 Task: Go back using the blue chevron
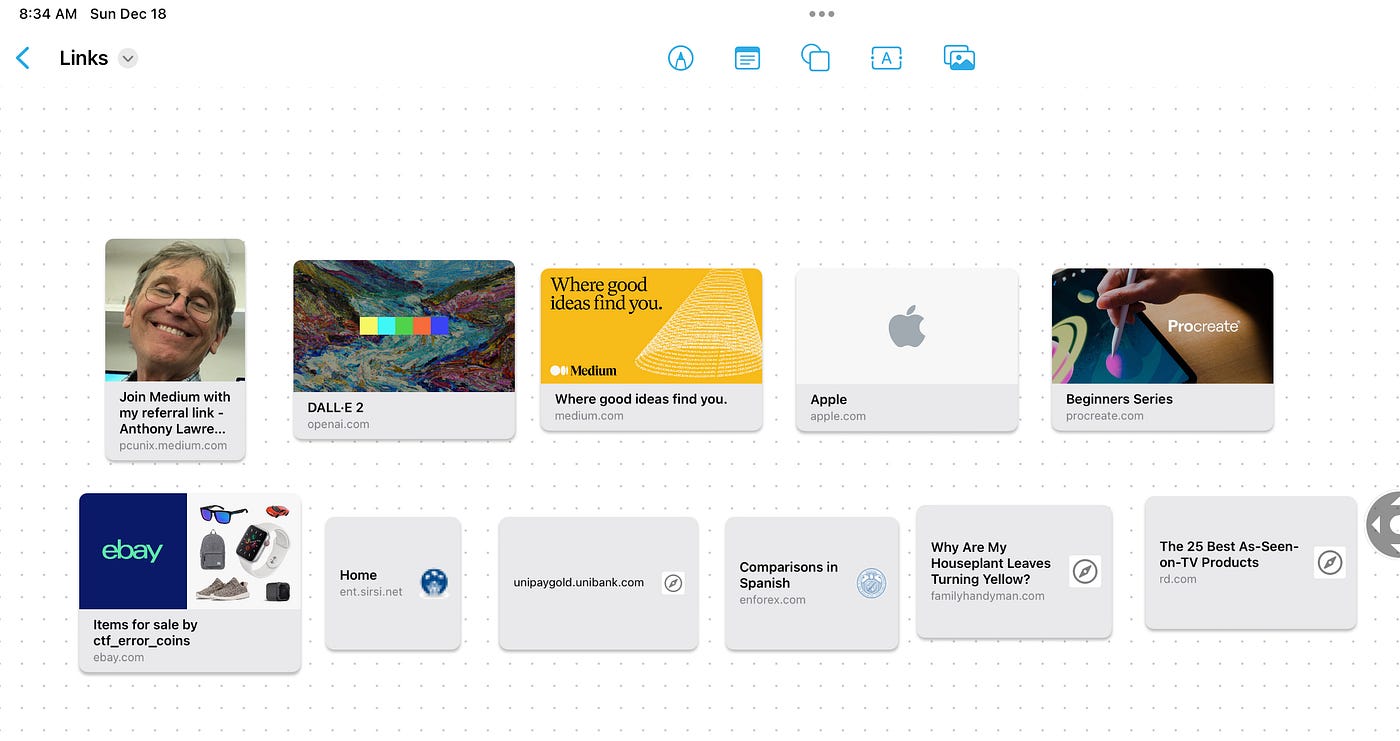pyautogui.click(x=23, y=58)
